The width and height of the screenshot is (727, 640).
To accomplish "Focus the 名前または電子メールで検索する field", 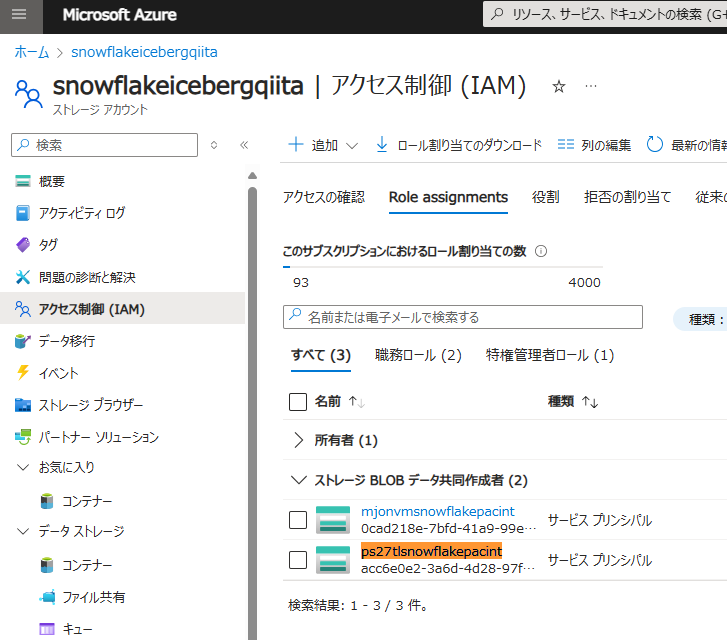I will tap(463, 317).
